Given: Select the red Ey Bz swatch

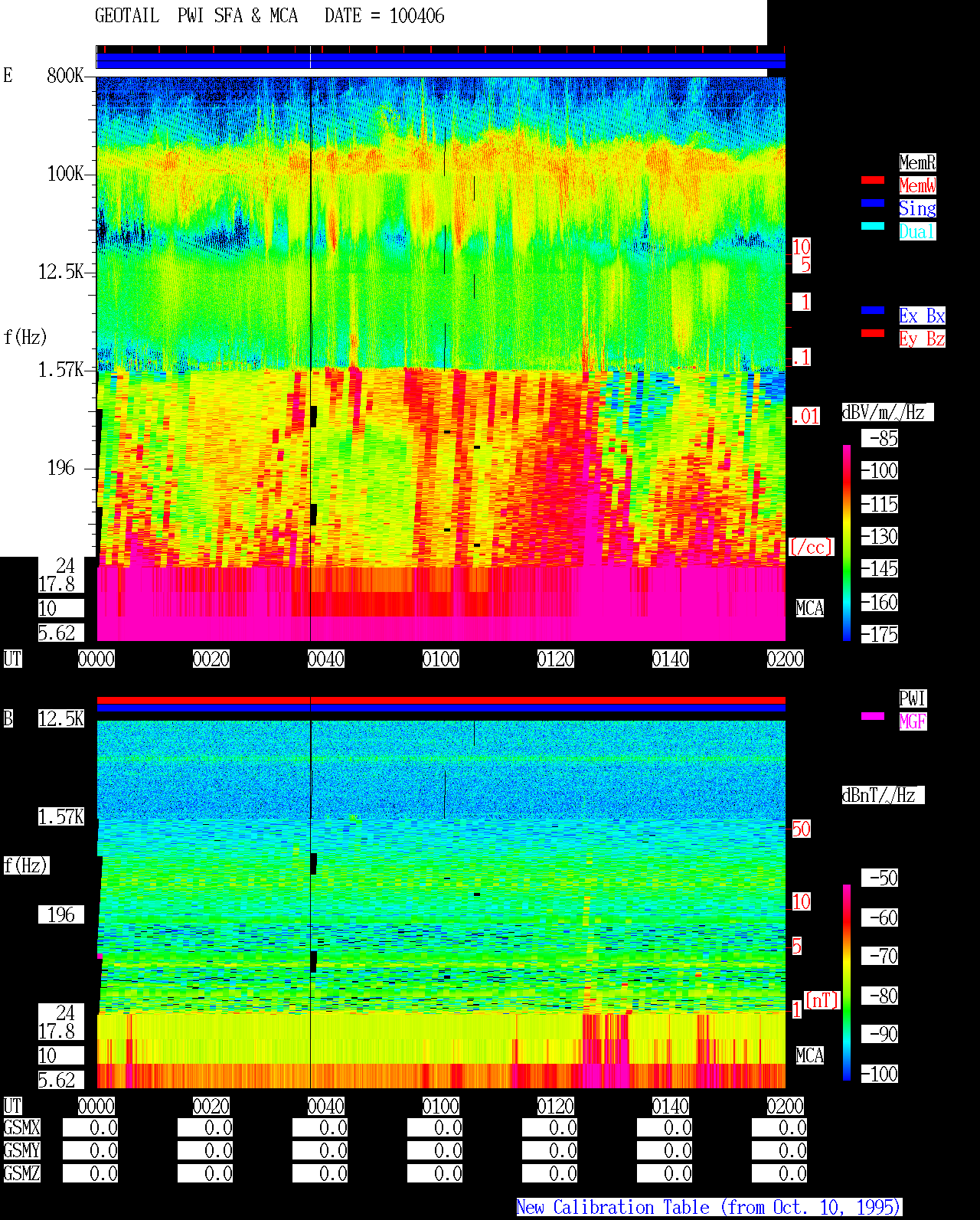Looking at the screenshot, I should tap(873, 333).
